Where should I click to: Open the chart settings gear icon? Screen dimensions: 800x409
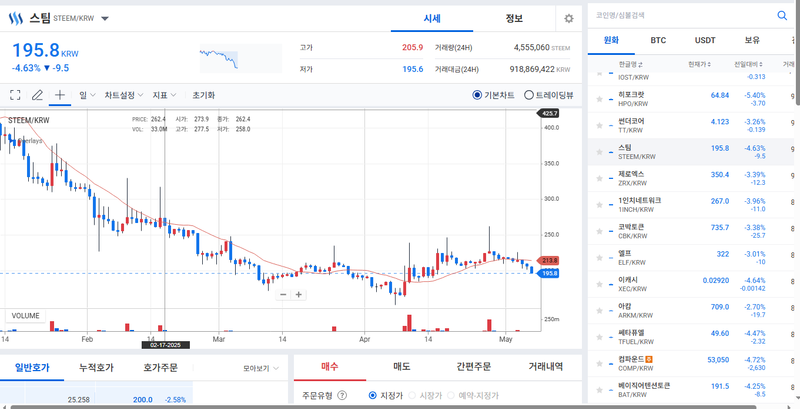click(569, 19)
